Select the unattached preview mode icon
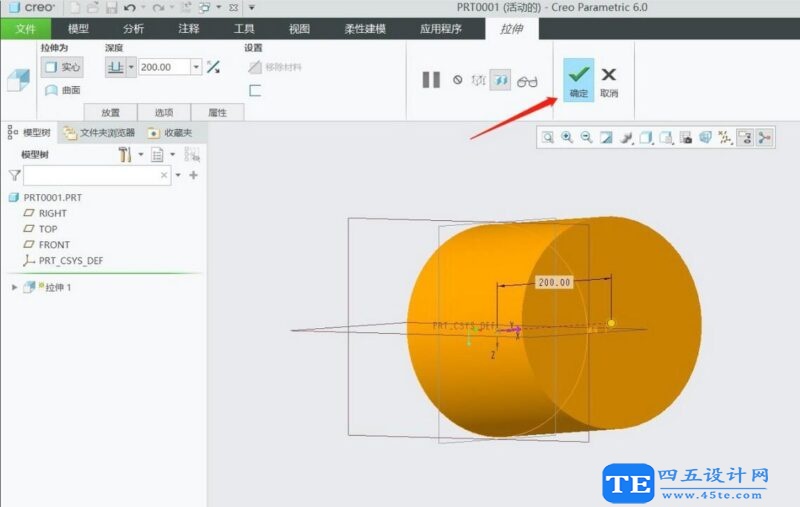The width and height of the screenshot is (800, 507). click(479, 80)
